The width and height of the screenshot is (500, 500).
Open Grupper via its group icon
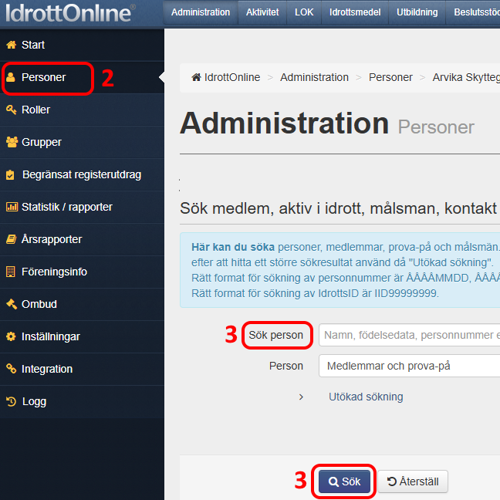point(12,142)
